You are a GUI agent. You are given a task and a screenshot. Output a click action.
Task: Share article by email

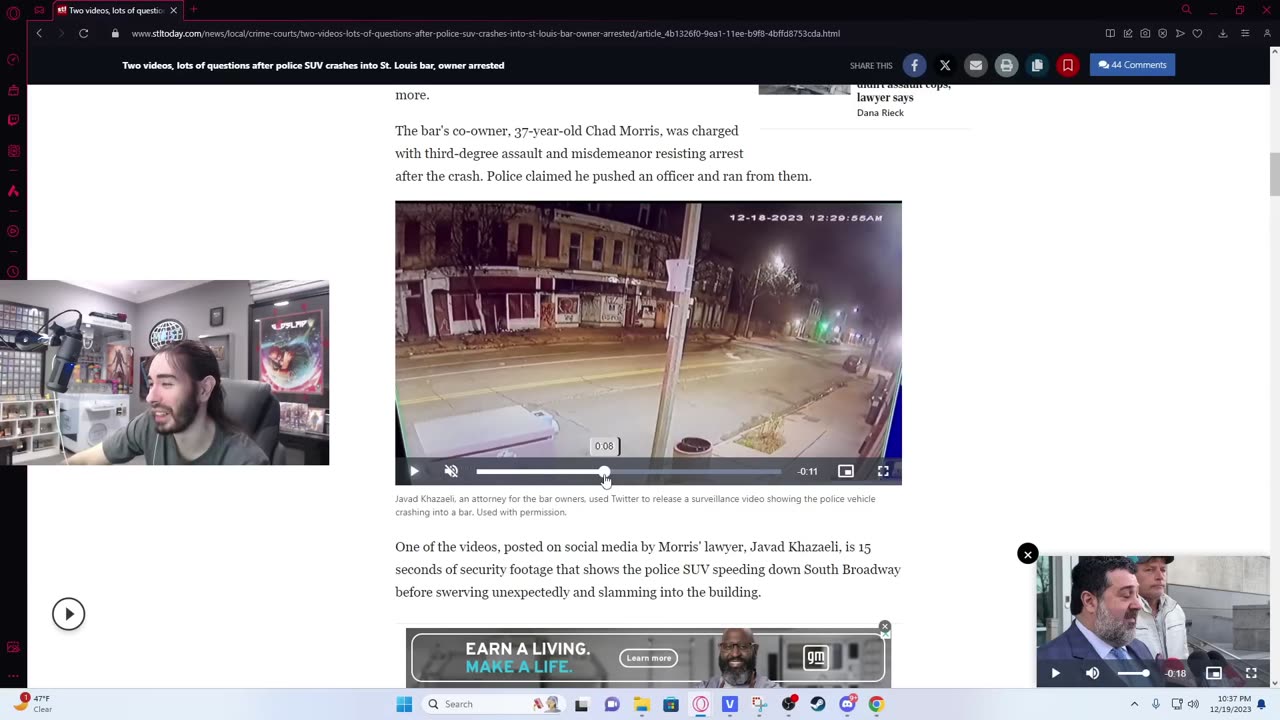click(x=976, y=65)
